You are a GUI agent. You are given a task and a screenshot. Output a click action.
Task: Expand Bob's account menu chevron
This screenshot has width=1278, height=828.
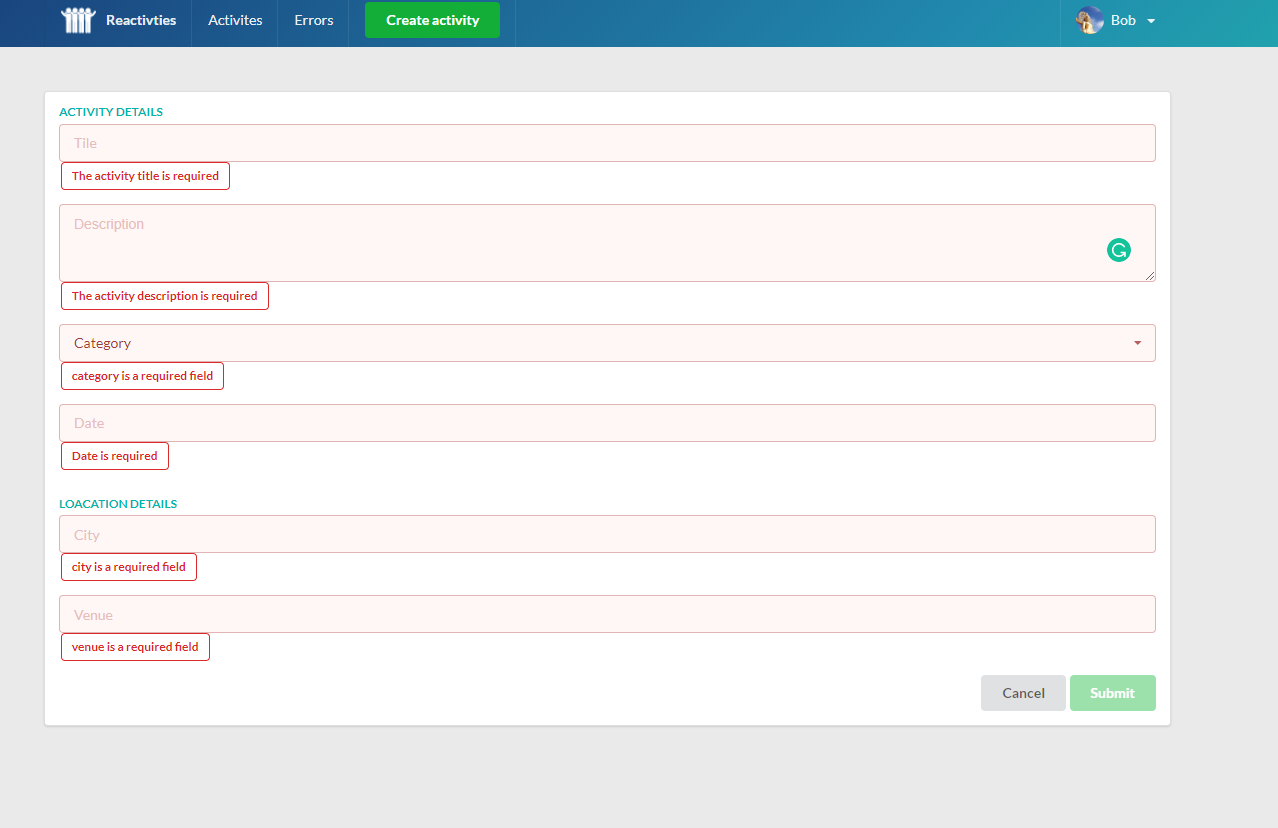coord(1148,20)
